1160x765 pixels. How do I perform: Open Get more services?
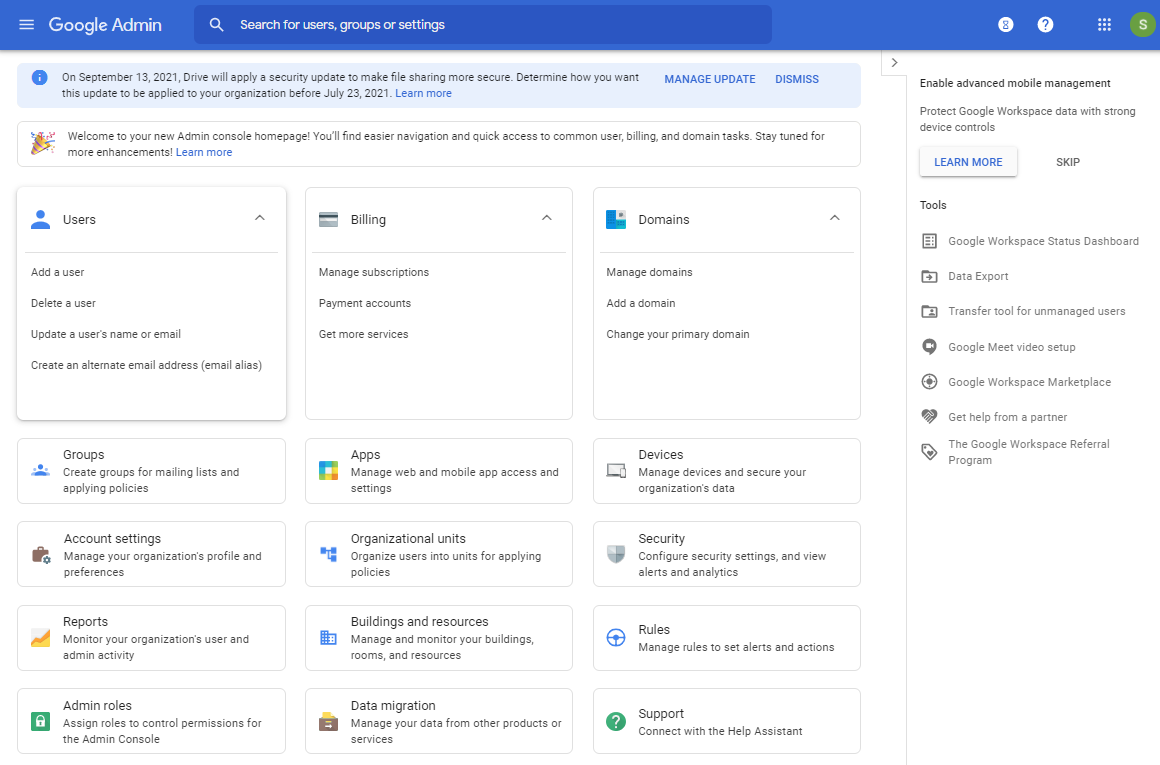pyautogui.click(x=363, y=334)
